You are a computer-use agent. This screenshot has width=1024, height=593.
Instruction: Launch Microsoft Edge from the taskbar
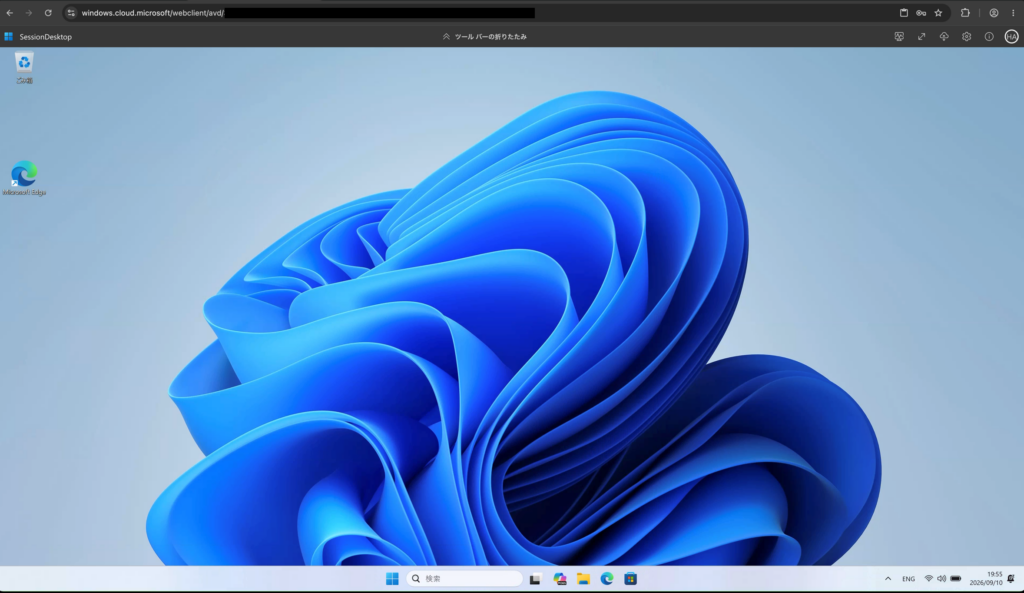click(607, 579)
